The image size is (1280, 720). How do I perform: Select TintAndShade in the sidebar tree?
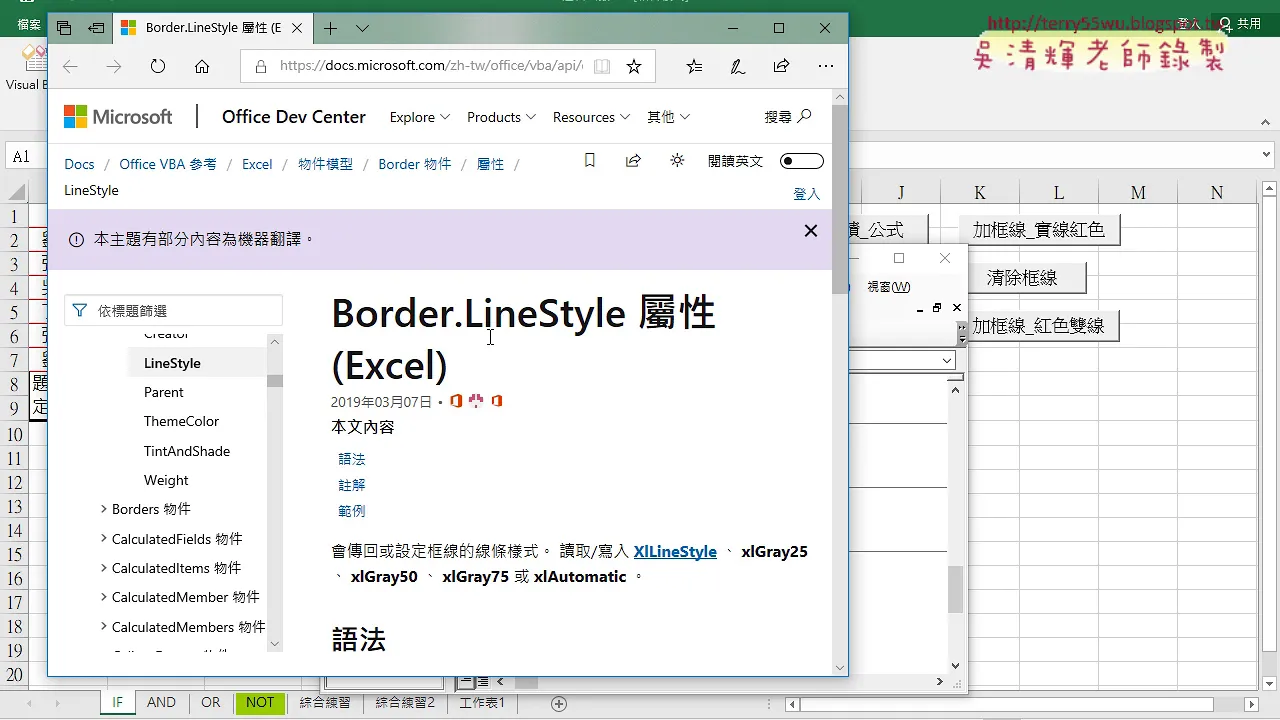(x=187, y=451)
